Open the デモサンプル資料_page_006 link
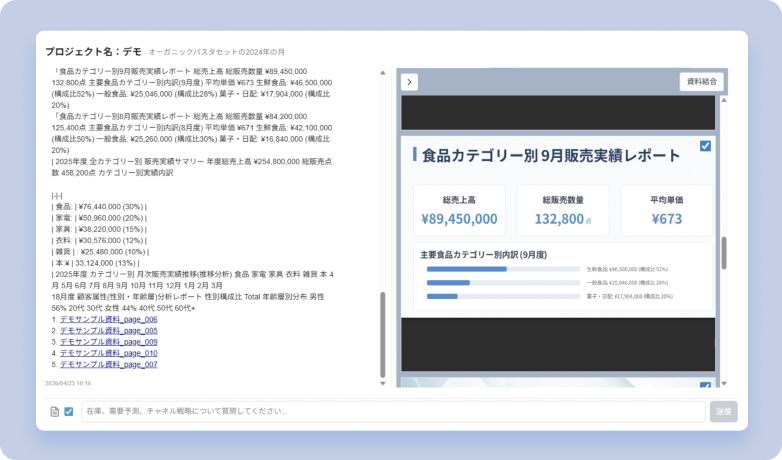782x460 pixels. pyautogui.click(x=109, y=319)
